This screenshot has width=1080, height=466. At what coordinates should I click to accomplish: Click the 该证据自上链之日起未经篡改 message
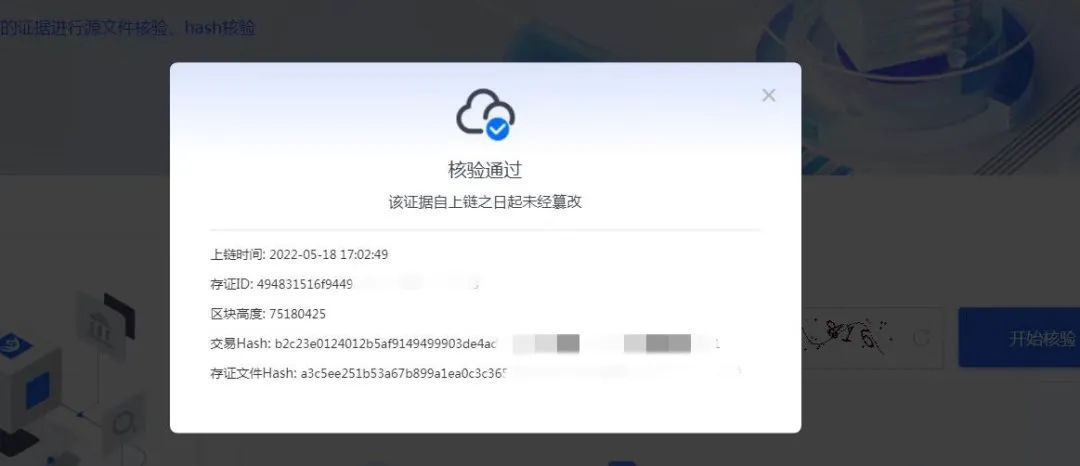coord(485,202)
